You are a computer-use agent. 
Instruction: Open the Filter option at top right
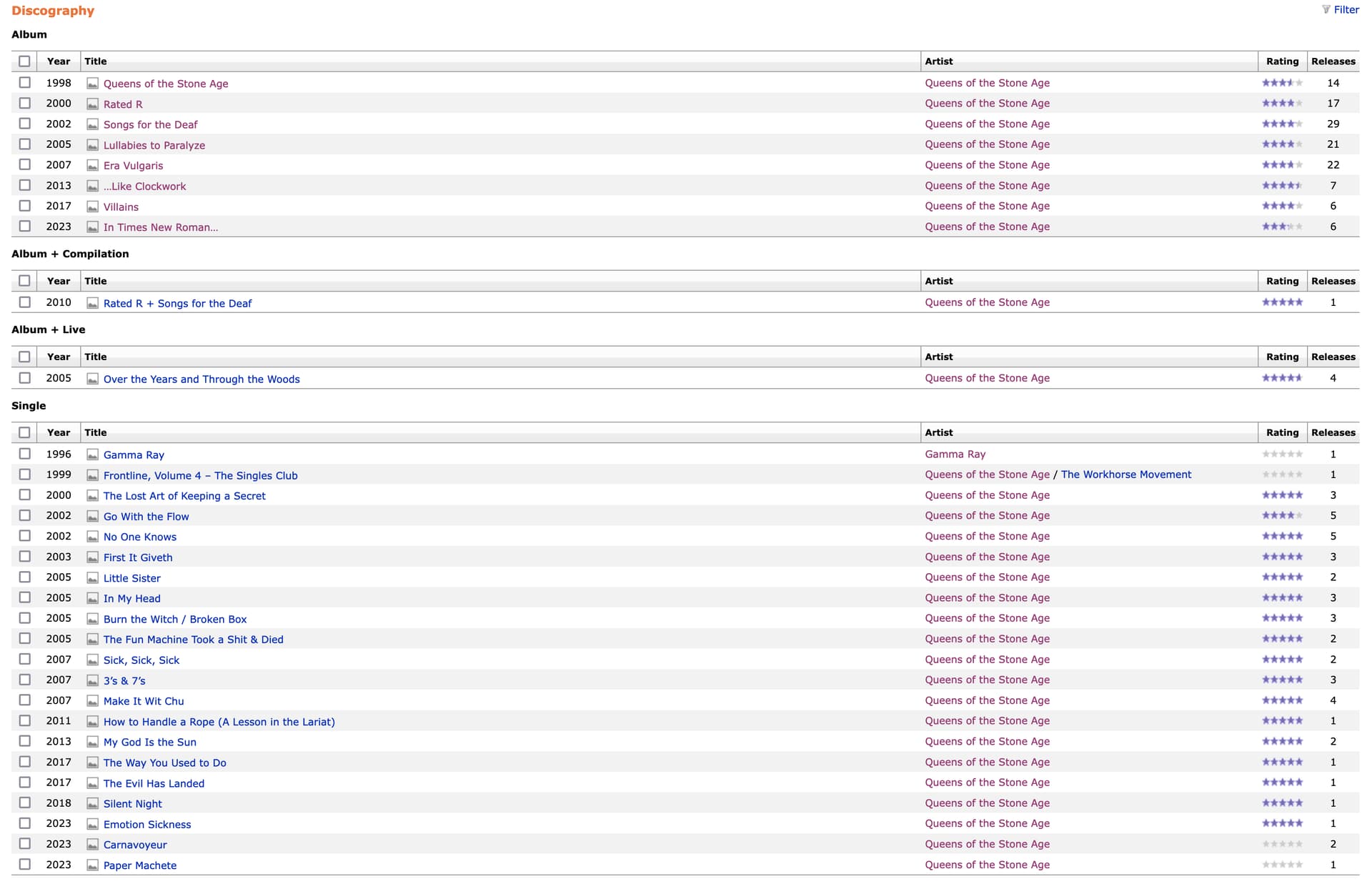(1341, 10)
